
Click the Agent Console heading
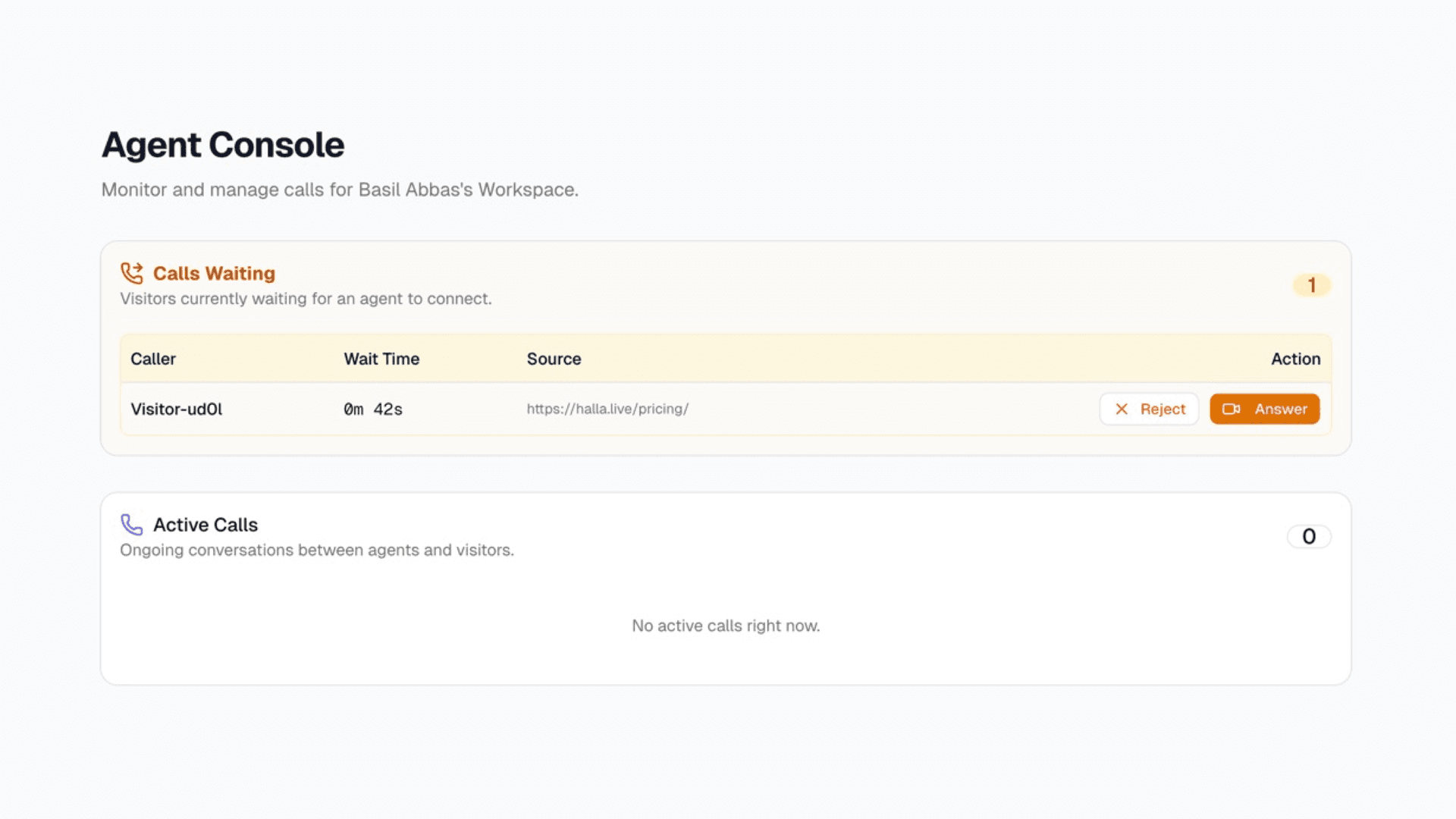(x=223, y=145)
